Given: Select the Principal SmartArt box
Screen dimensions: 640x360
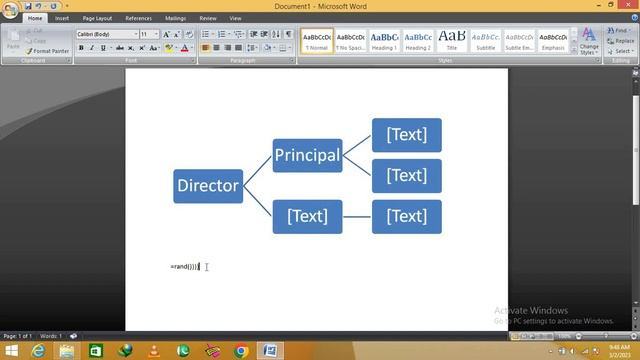Looking at the screenshot, I should coord(307,156).
